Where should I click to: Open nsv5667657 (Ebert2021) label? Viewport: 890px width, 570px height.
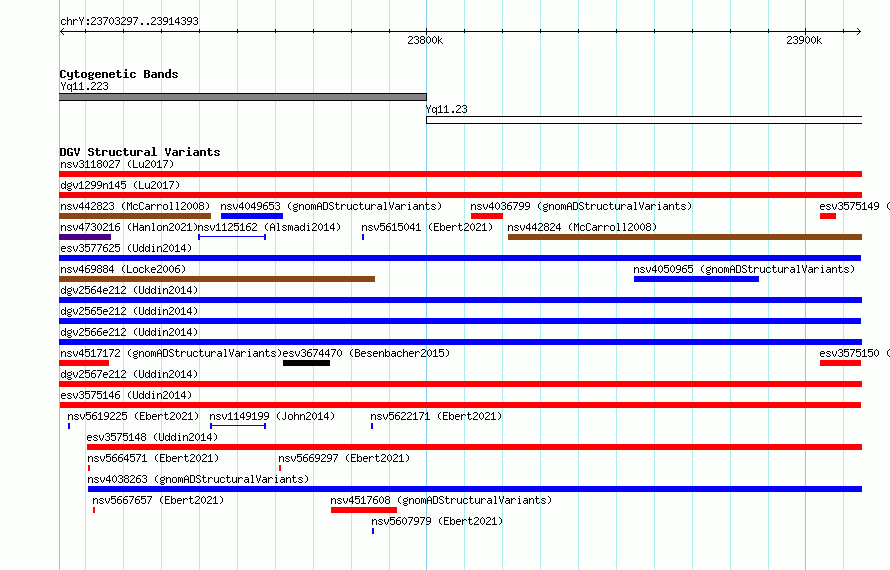pos(158,500)
